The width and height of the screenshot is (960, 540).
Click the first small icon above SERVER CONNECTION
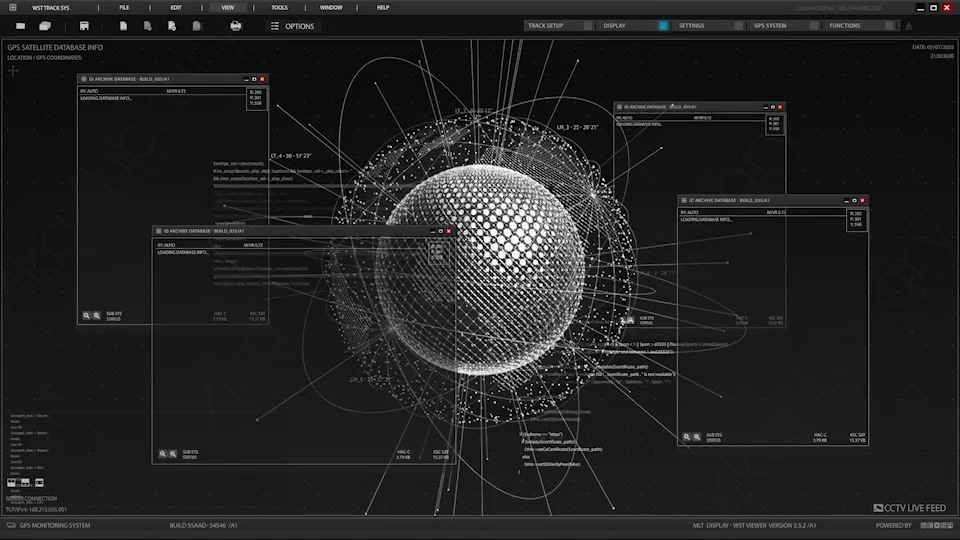pos(11,482)
